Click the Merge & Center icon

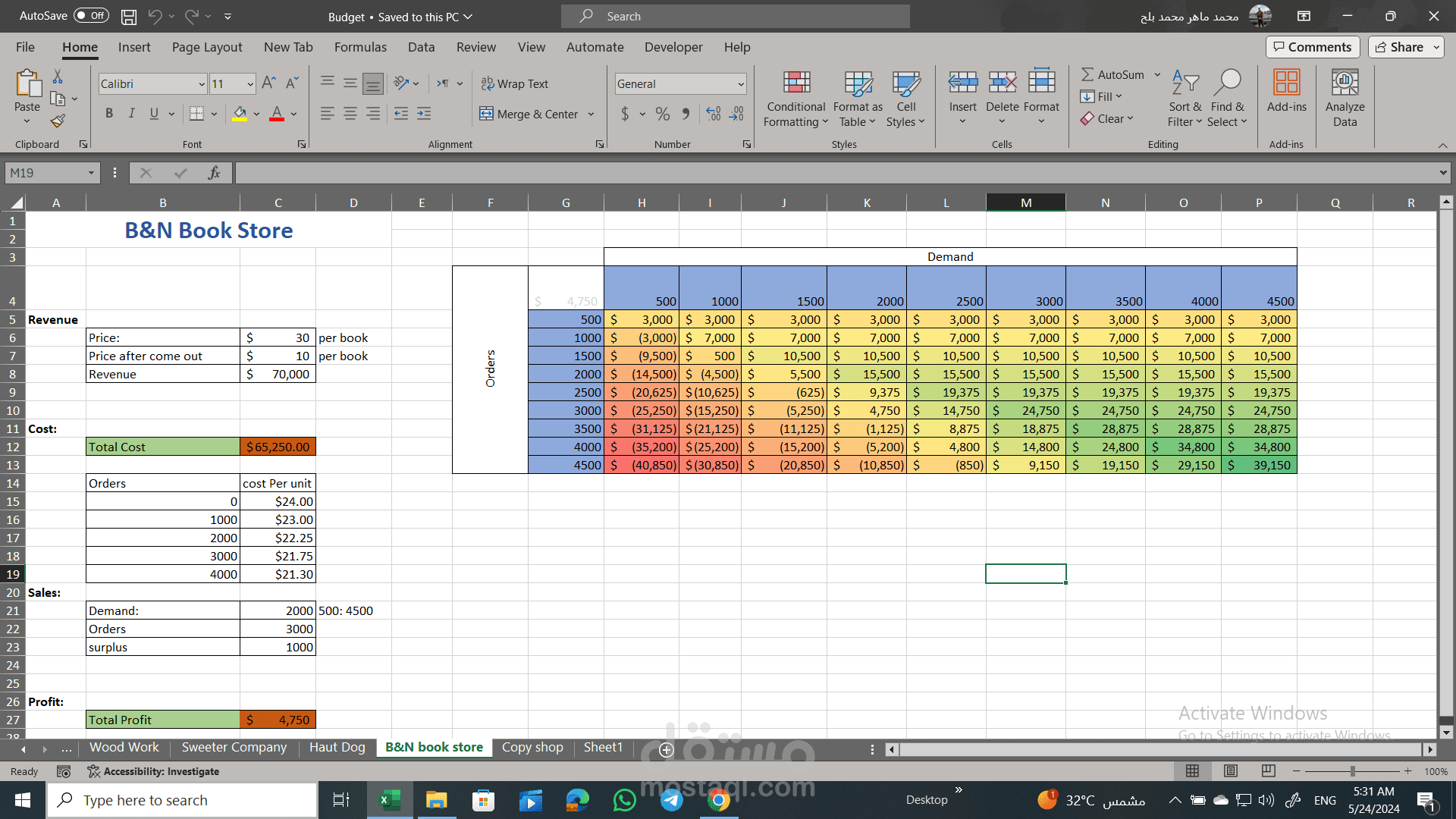pos(487,114)
